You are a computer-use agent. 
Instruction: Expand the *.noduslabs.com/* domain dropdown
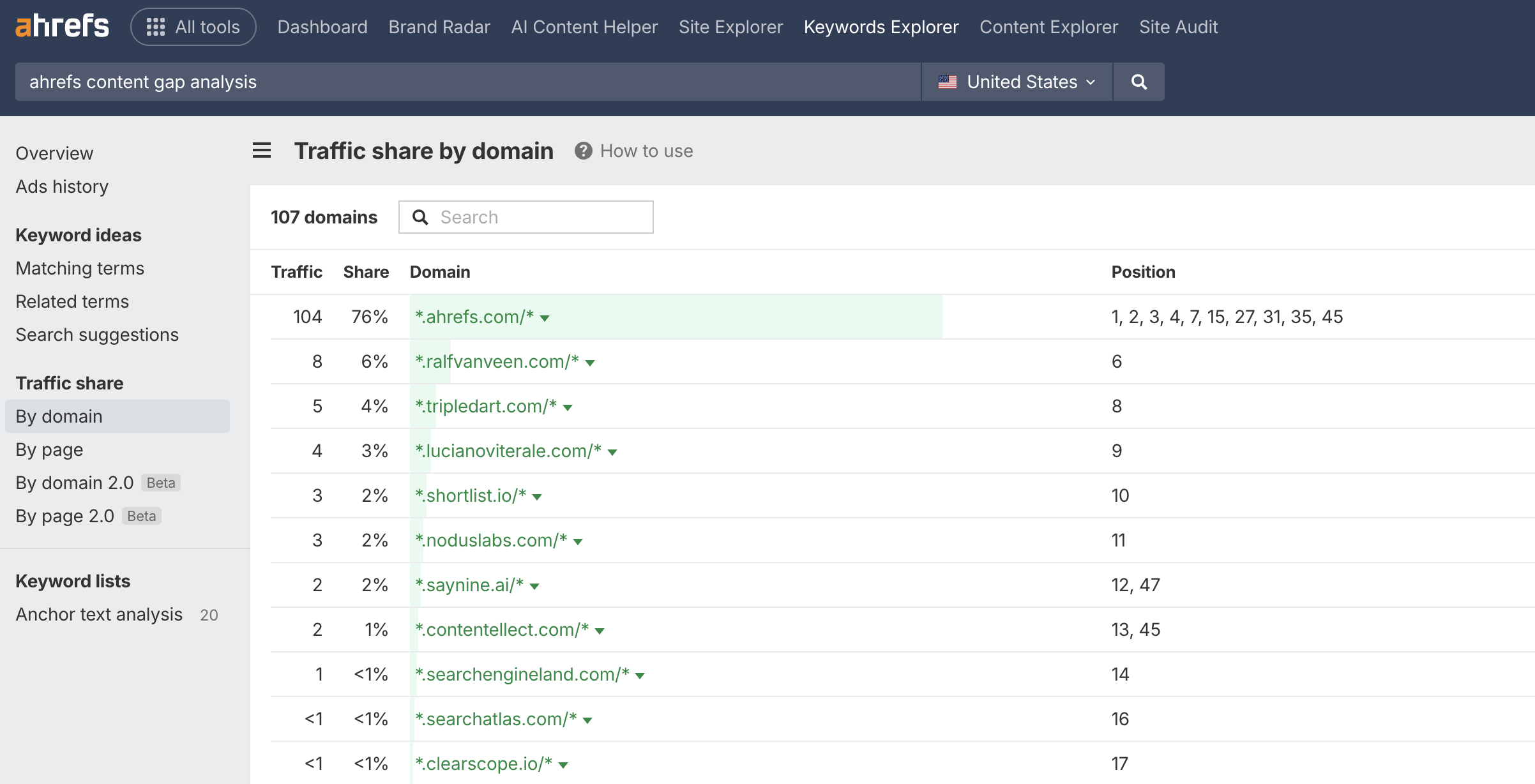[578, 541]
